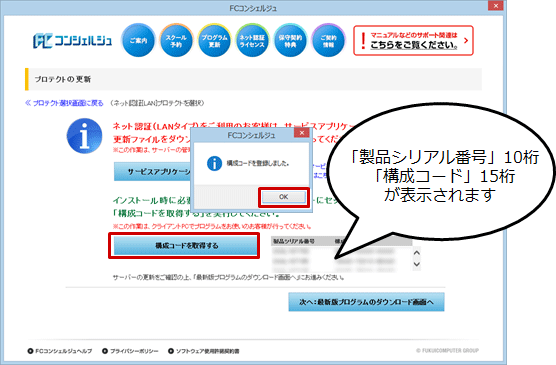Open the スクール予約 round icon
Image resolution: width=556 pixels, height=365 pixels.
click(176, 40)
